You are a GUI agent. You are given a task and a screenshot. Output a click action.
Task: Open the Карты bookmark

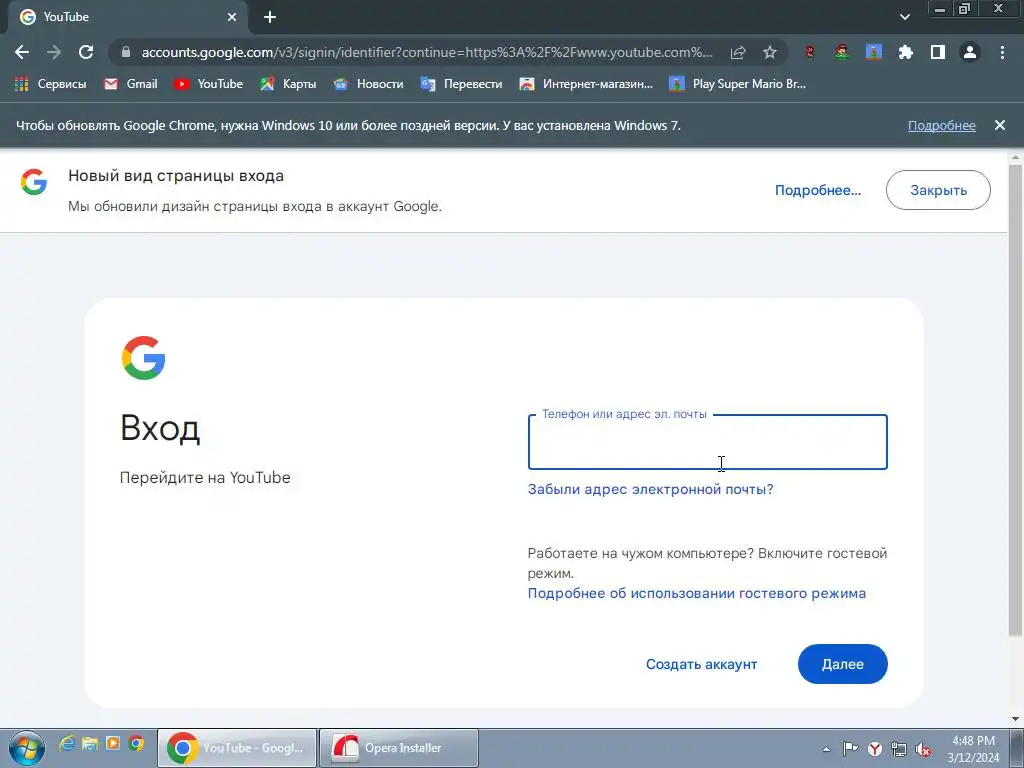[288, 84]
